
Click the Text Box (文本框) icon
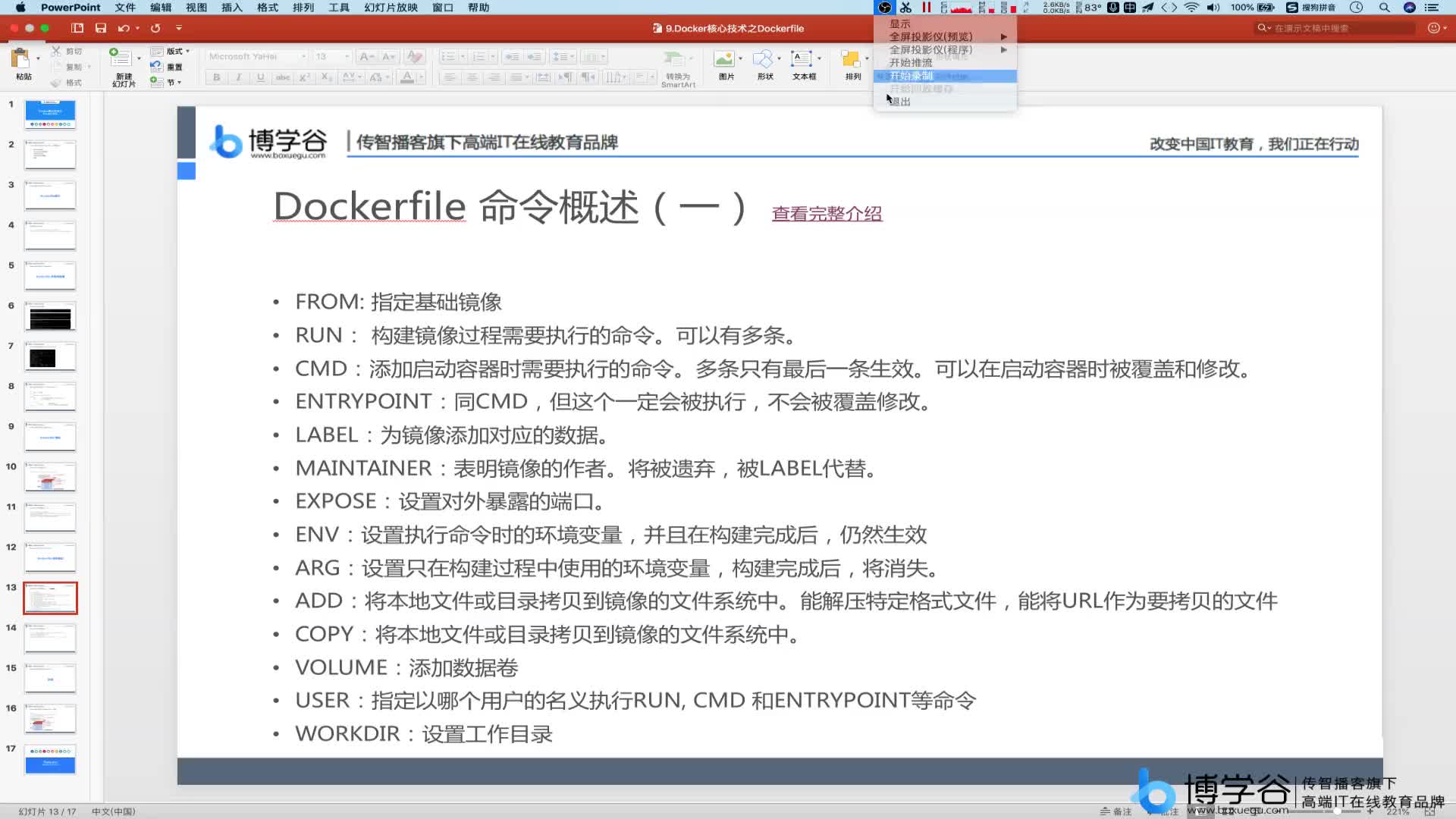click(x=802, y=59)
